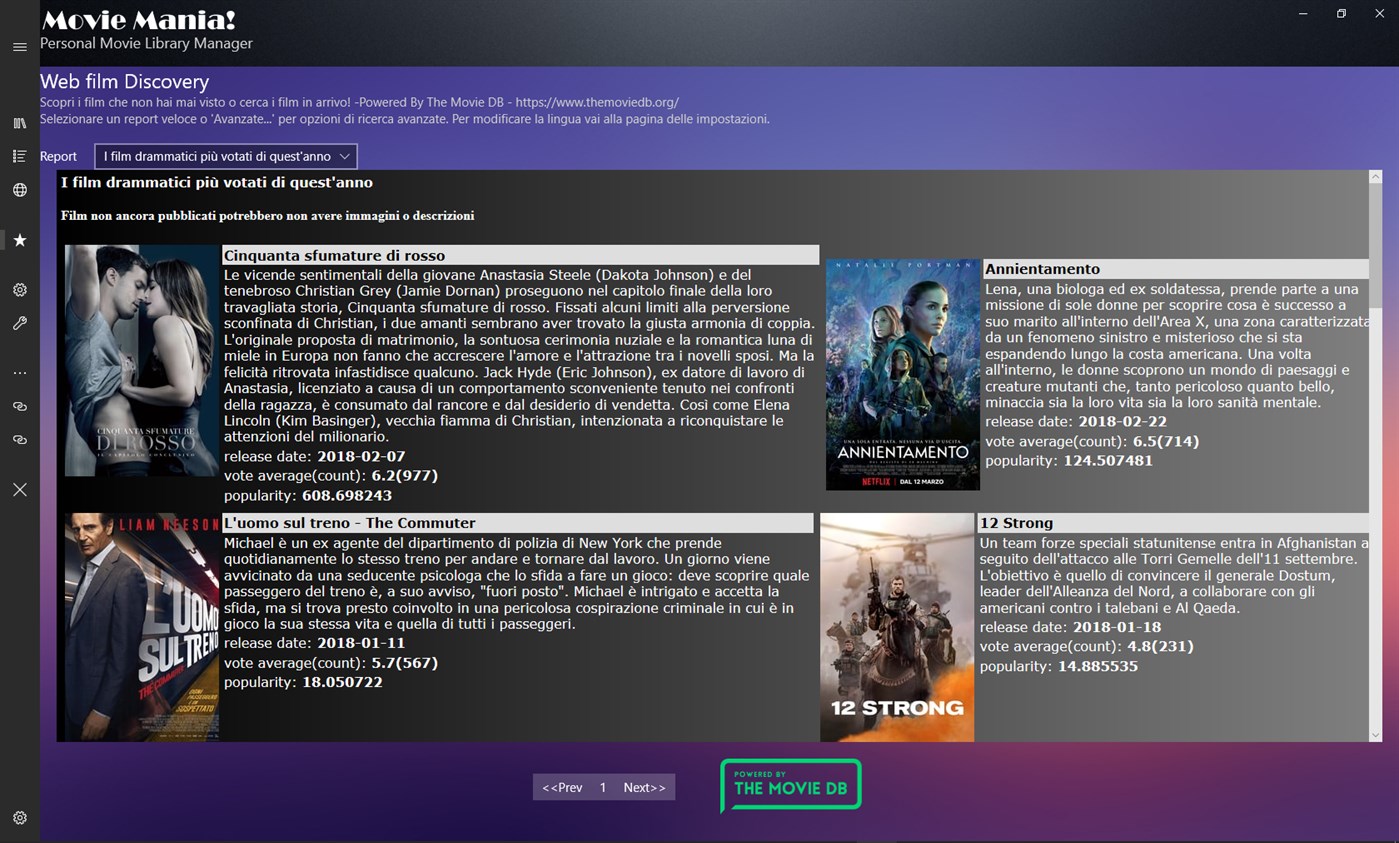
Task: Open the wrench tools icon
Action: pos(19,323)
